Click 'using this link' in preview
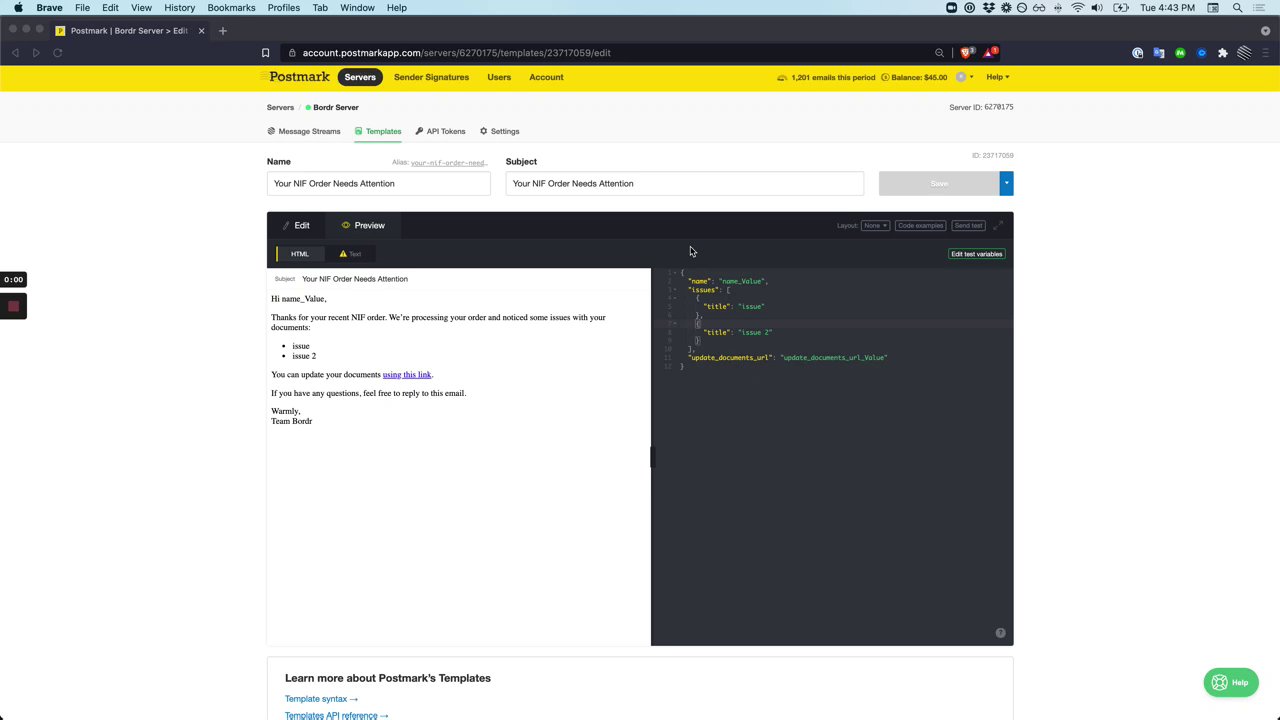Viewport: 1280px width, 720px height. click(407, 375)
